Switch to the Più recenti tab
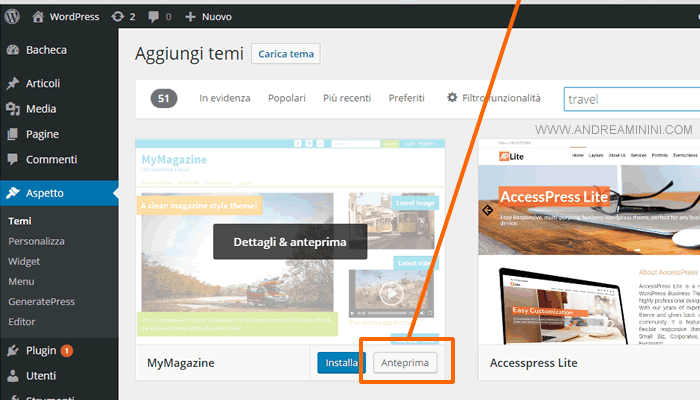The width and height of the screenshot is (700, 400). 347,98
